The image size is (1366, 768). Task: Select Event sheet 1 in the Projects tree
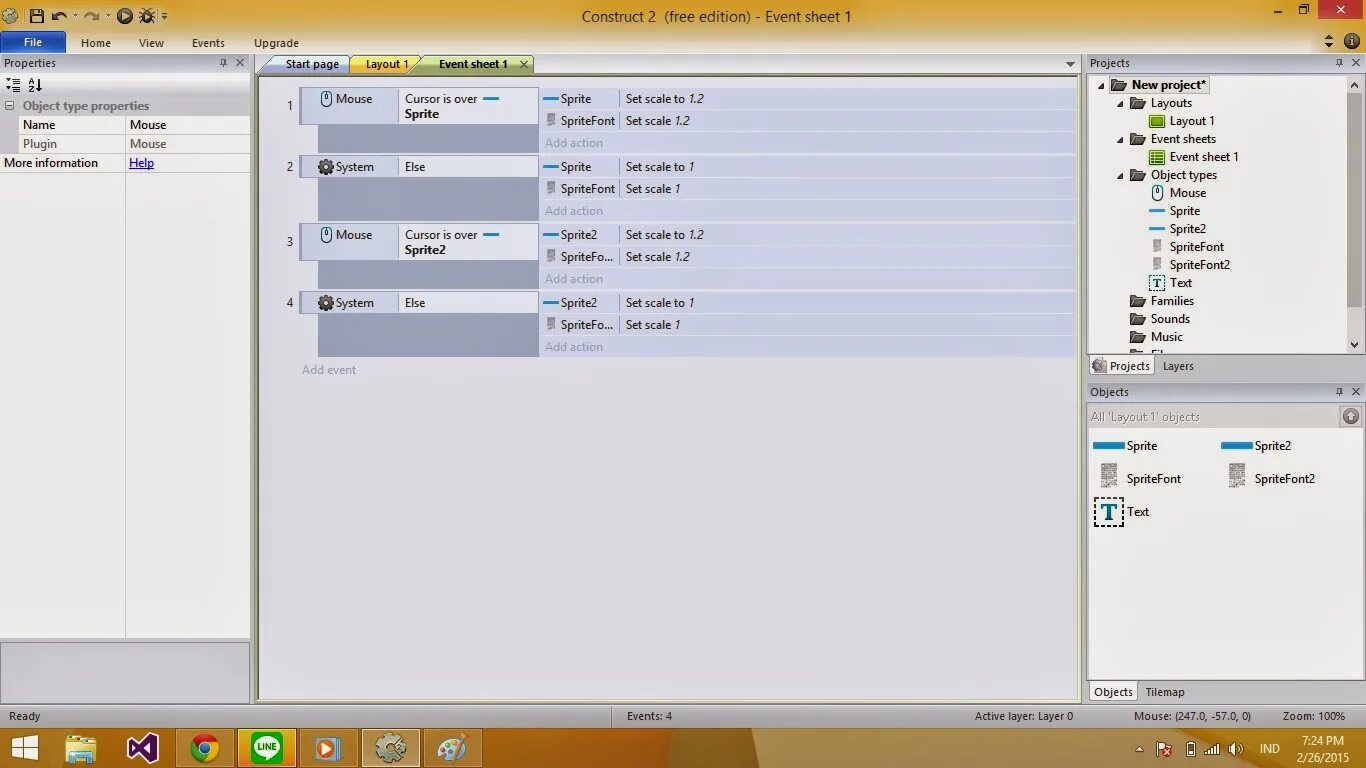click(1193, 157)
